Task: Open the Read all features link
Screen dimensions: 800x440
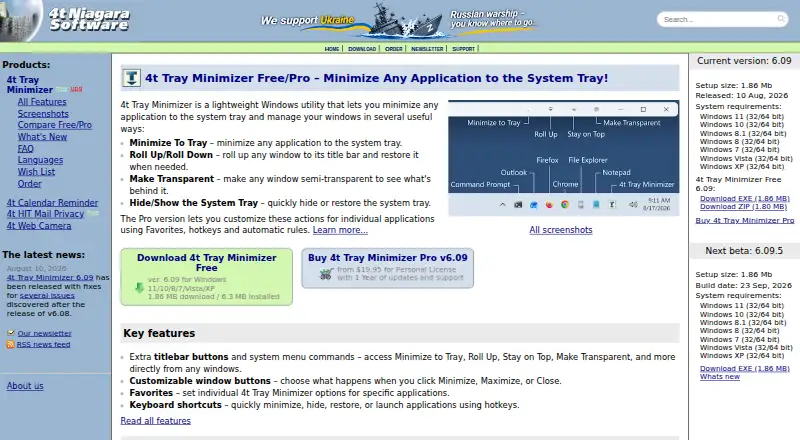Action: pos(156,421)
